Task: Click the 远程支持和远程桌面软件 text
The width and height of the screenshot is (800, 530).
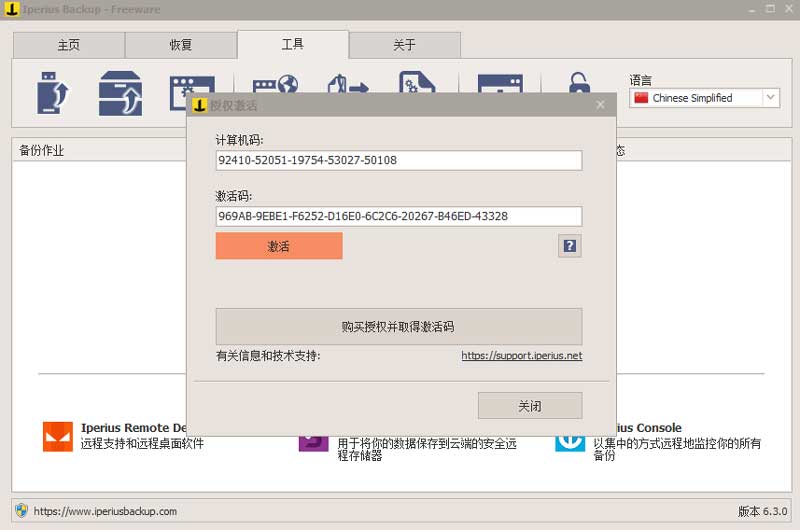Action: (142, 443)
